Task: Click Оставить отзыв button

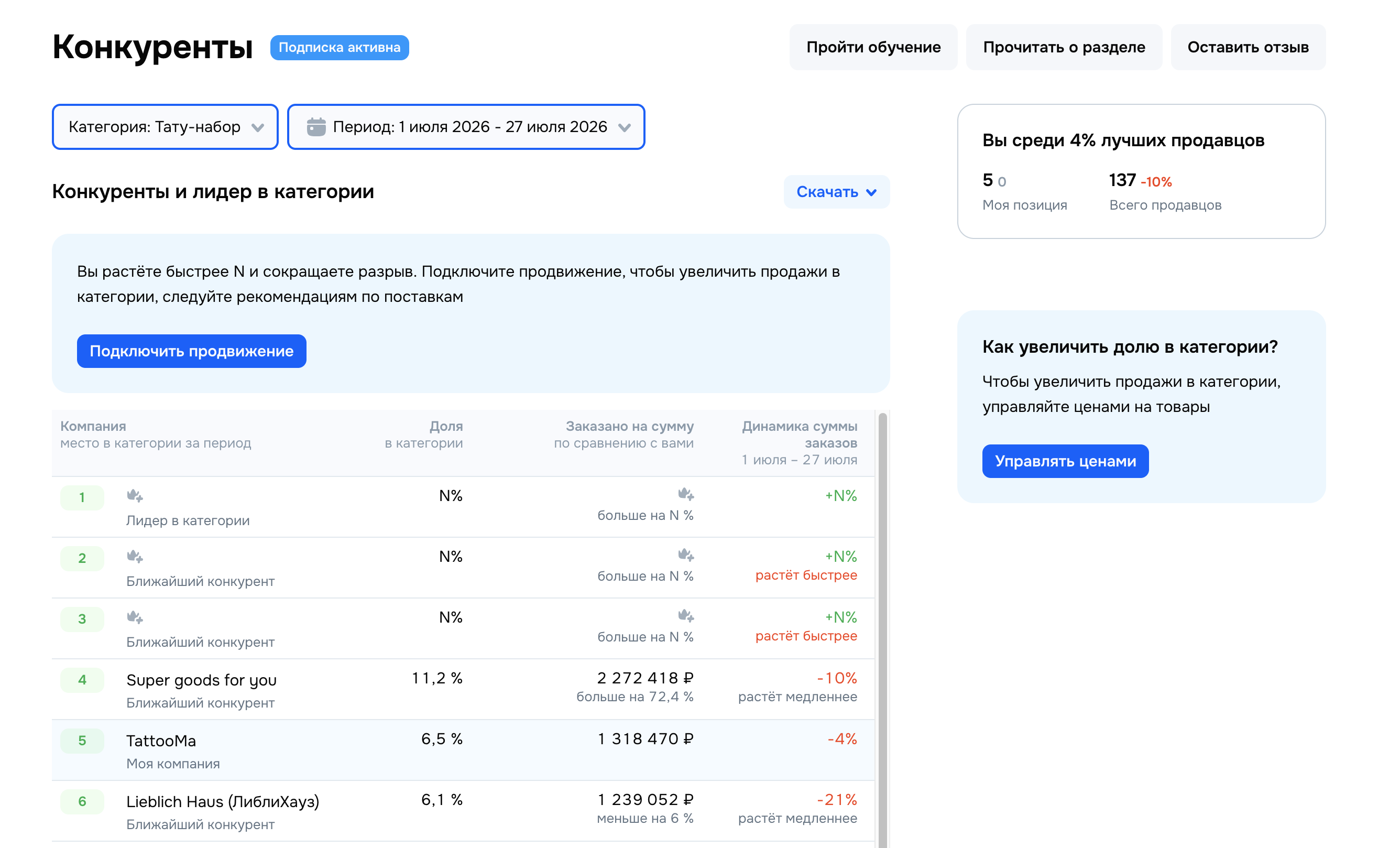Action: tap(1248, 47)
